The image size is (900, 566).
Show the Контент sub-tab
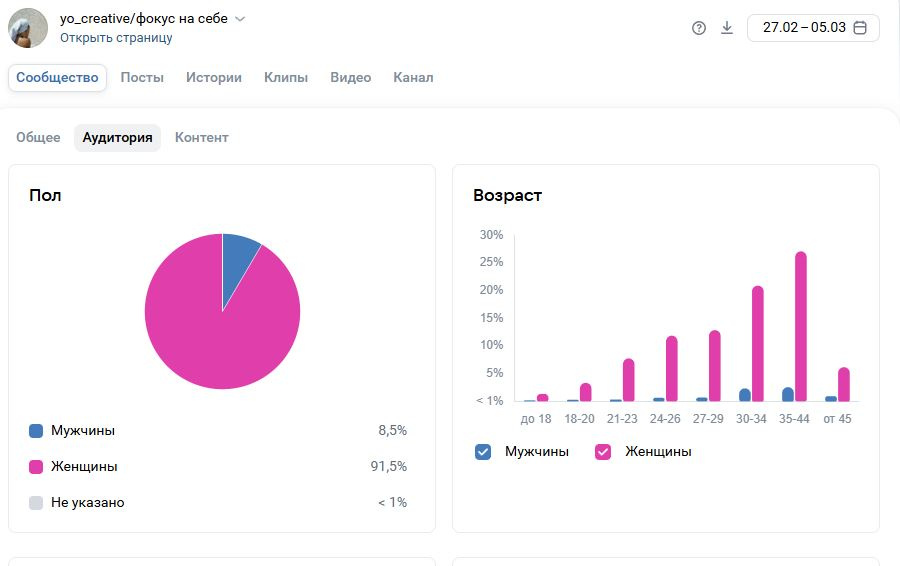202,138
